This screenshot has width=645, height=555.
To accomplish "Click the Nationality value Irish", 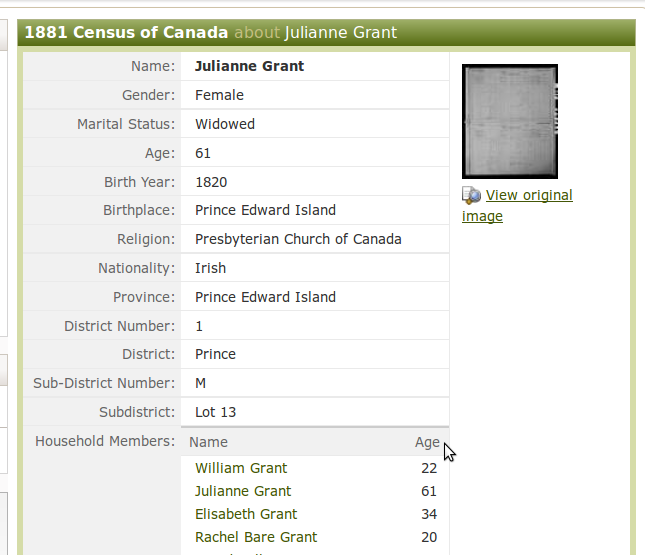I will 211,268.
